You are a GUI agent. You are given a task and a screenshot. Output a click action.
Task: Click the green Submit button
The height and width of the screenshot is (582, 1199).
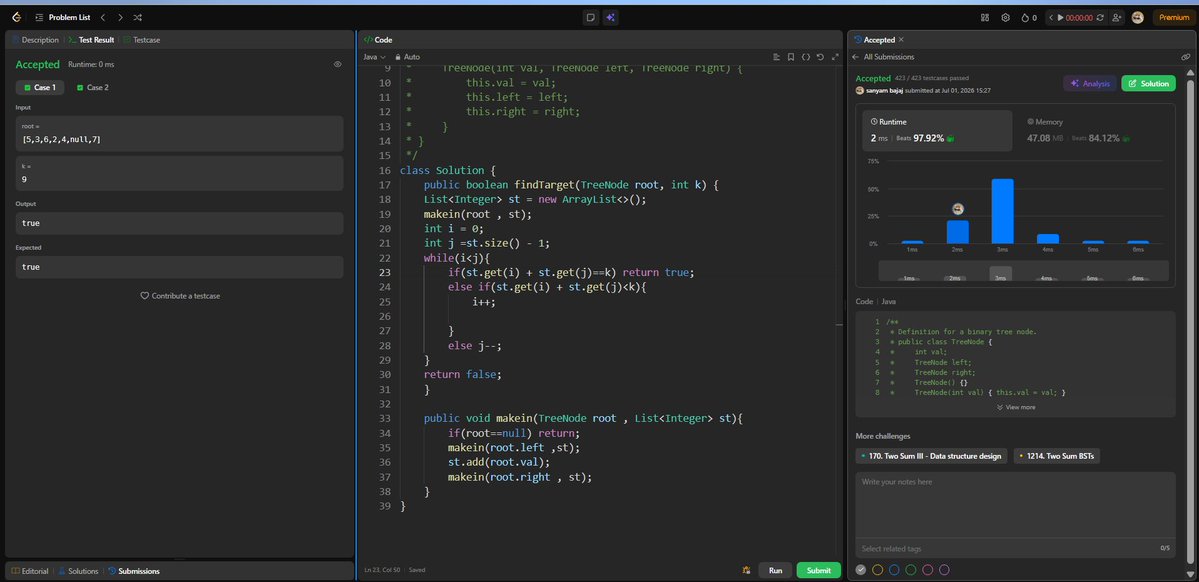click(818, 570)
